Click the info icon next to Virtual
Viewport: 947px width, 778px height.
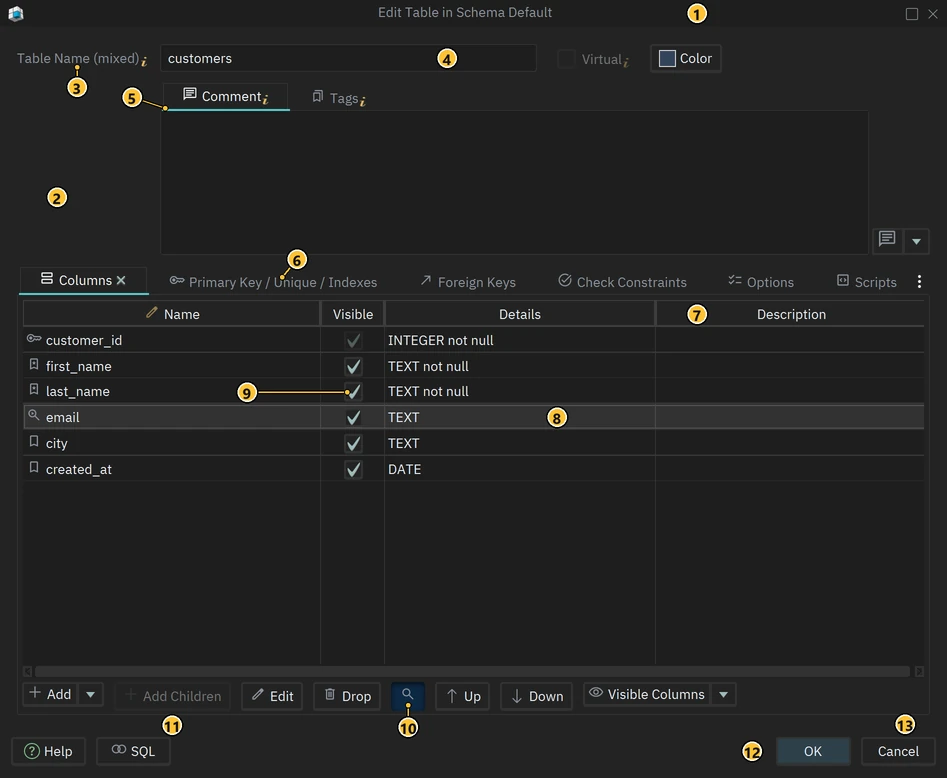click(x=626, y=62)
